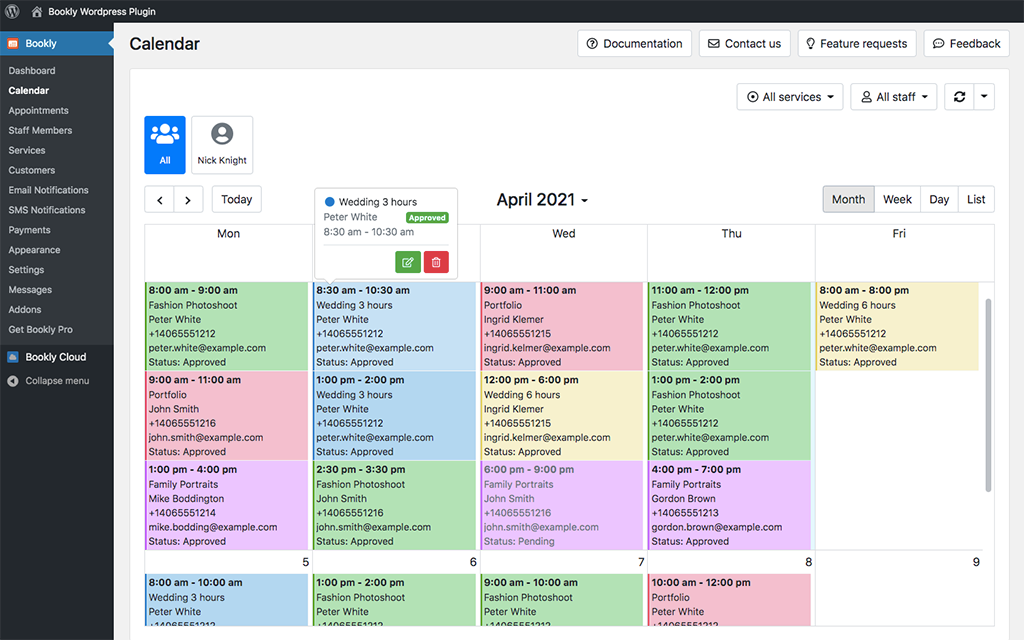Click the blue dot in Wedding popup

pos(330,202)
